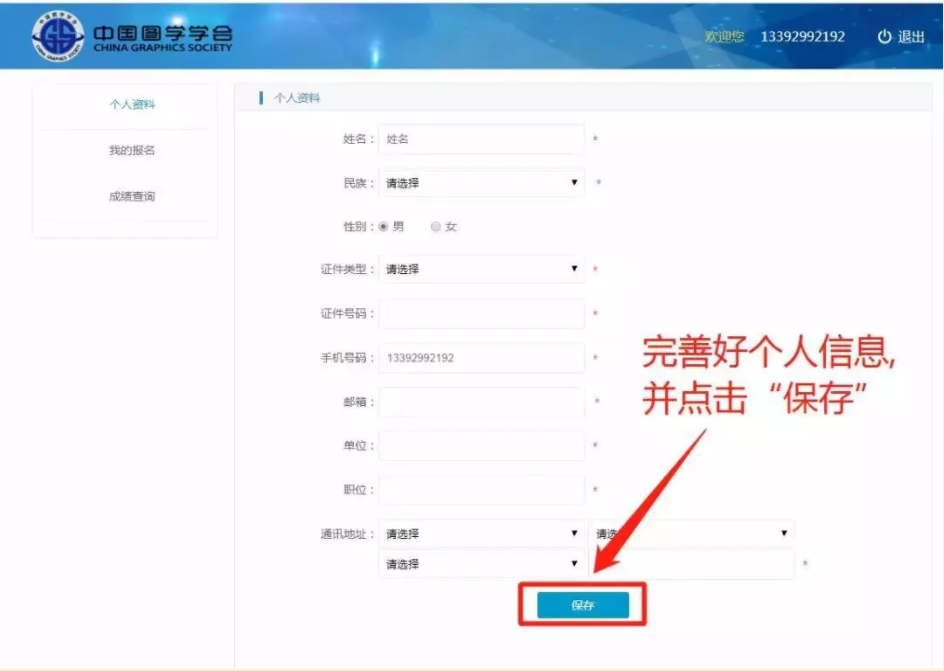The width and height of the screenshot is (944, 671).
Task: Open 成绩查询 in the left sidebar
Action: tap(132, 196)
